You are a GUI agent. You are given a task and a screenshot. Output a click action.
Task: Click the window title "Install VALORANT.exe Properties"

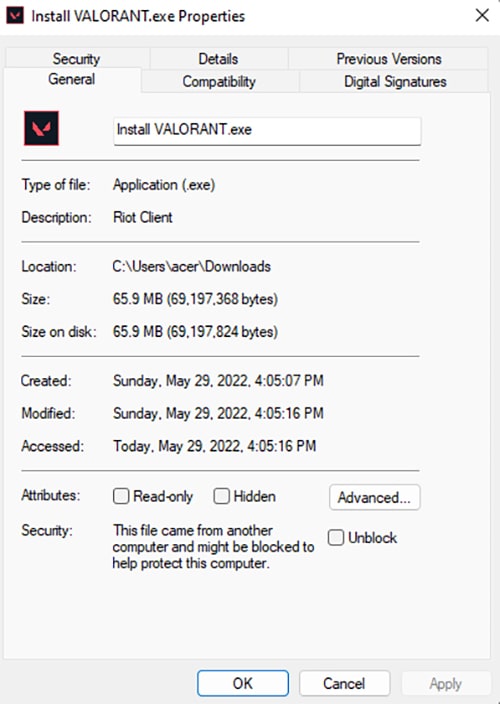[138, 16]
